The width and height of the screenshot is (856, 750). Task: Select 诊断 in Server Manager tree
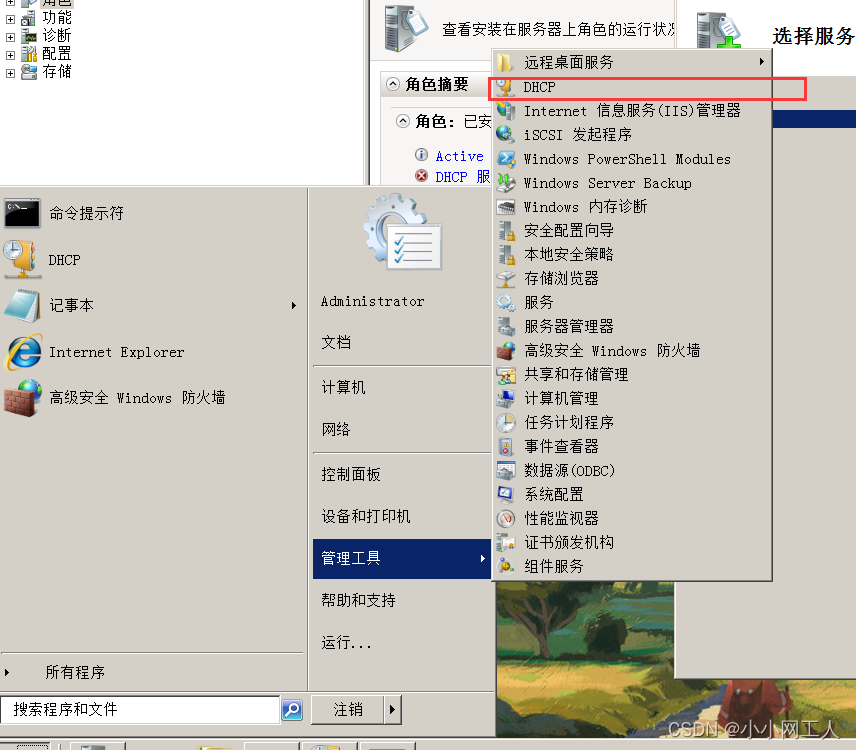57,36
